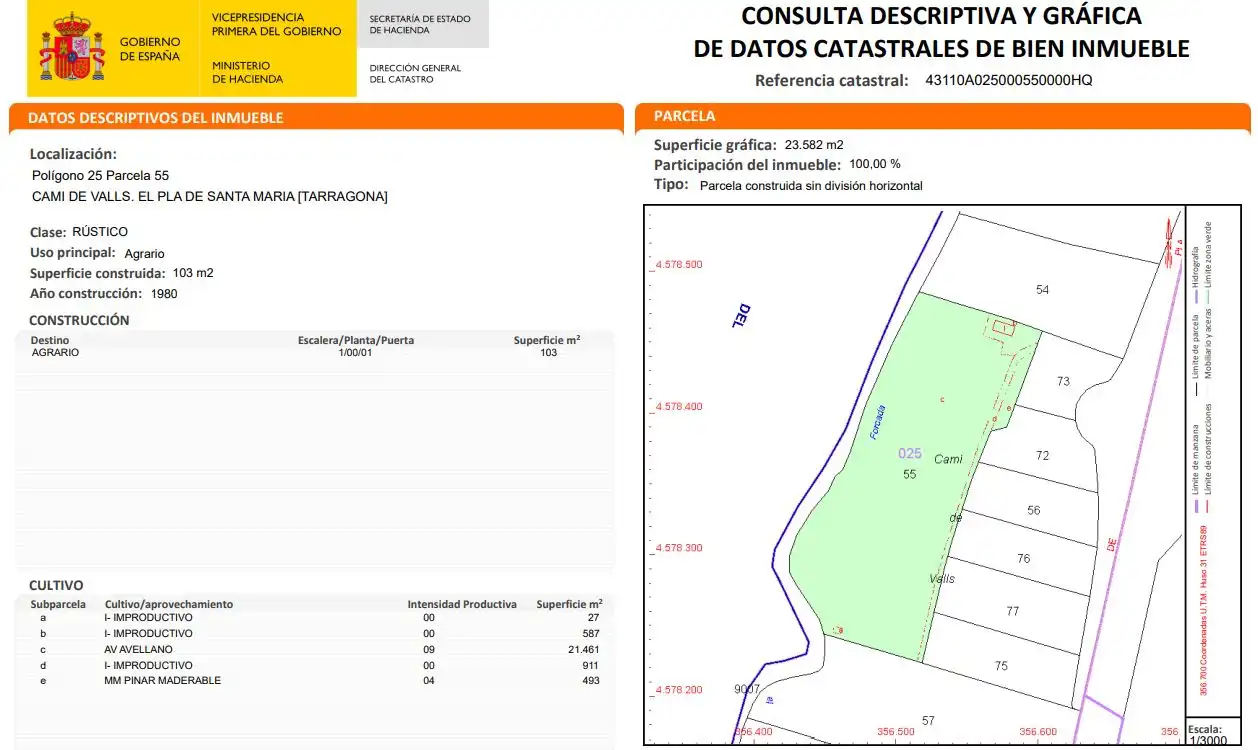Screen dimensions: 1258x750
Task: Select the 'AGRARIO' destino row entry
Action: coord(55,353)
